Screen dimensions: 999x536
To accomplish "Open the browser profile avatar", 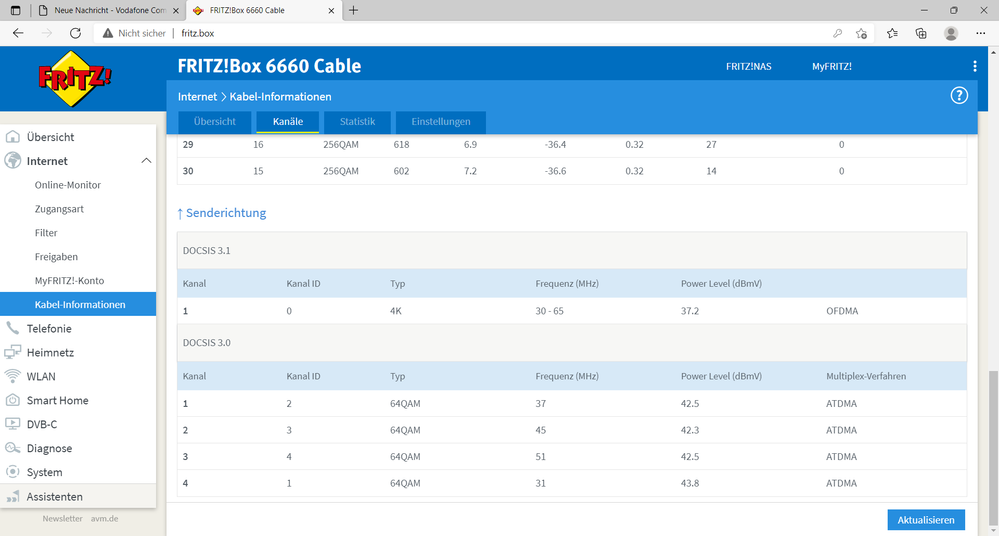I will pos(951,33).
